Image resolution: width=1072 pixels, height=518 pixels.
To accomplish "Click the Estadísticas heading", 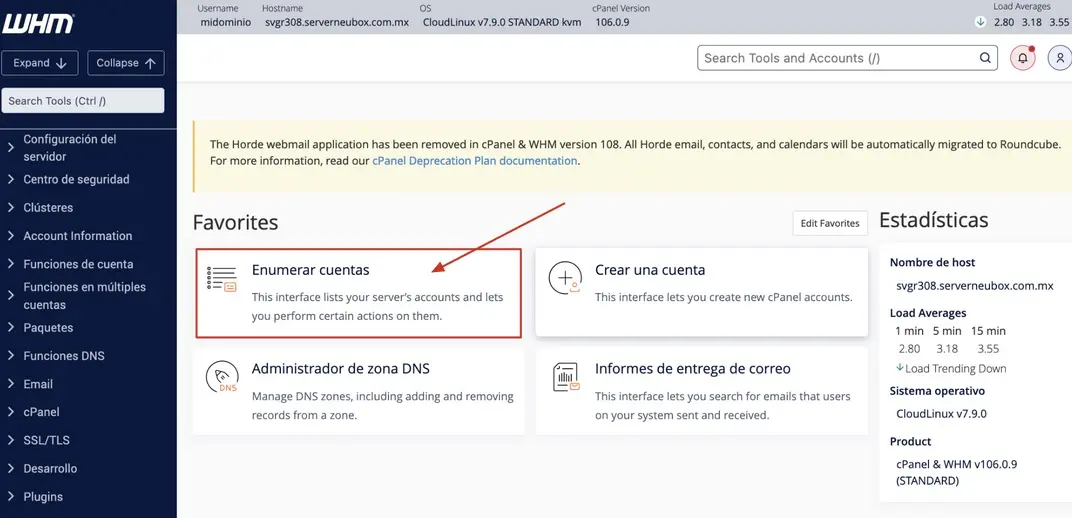I will 934,220.
